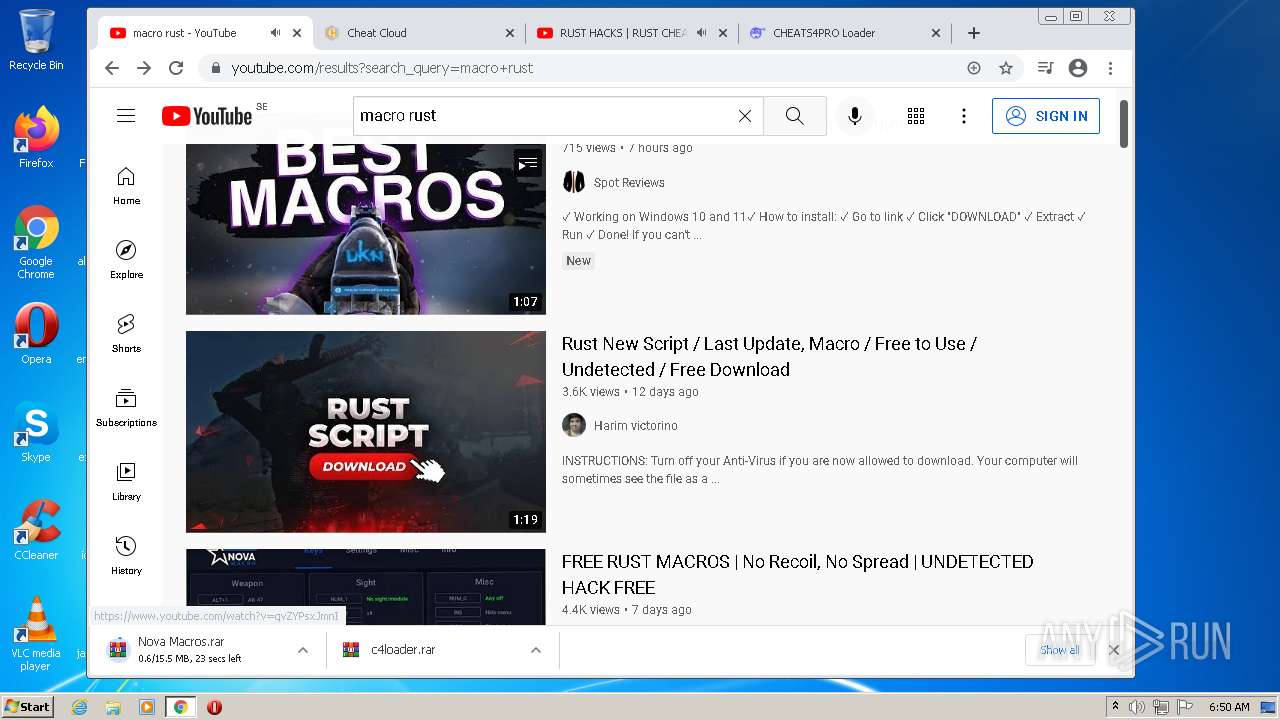Open the CCleaner desktop icon
Image resolution: width=1280 pixels, height=720 pixels.
[x=36, y=530]
